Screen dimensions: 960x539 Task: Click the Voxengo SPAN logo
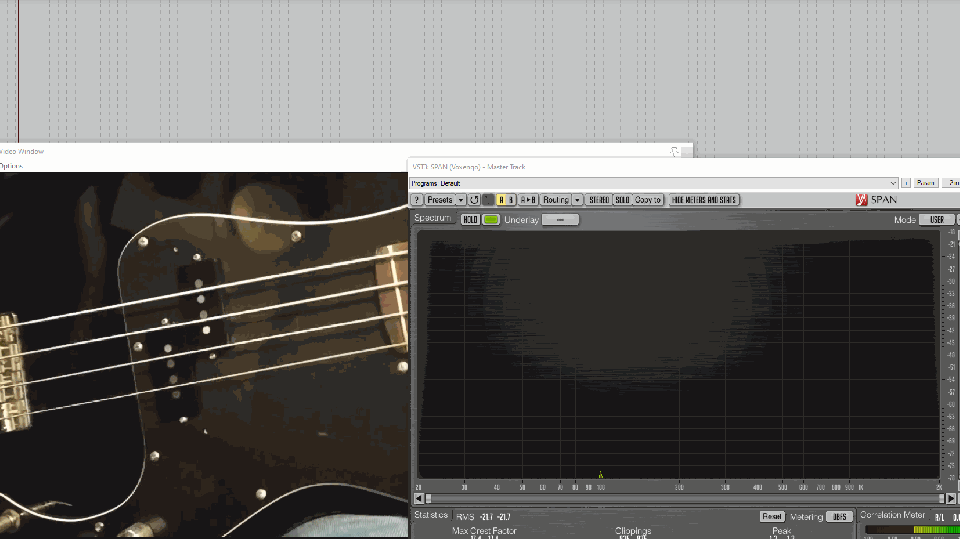(x=876, y=200)
